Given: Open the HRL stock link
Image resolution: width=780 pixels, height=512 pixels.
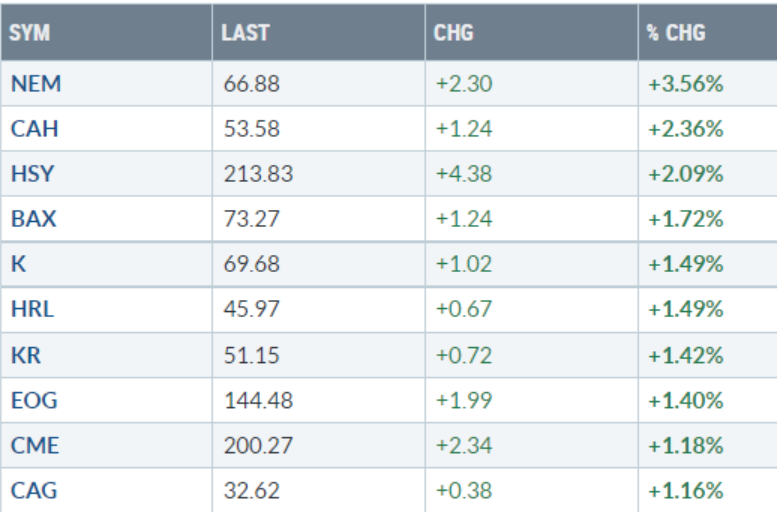Looking at the screenshot, I should coord(31,309).
